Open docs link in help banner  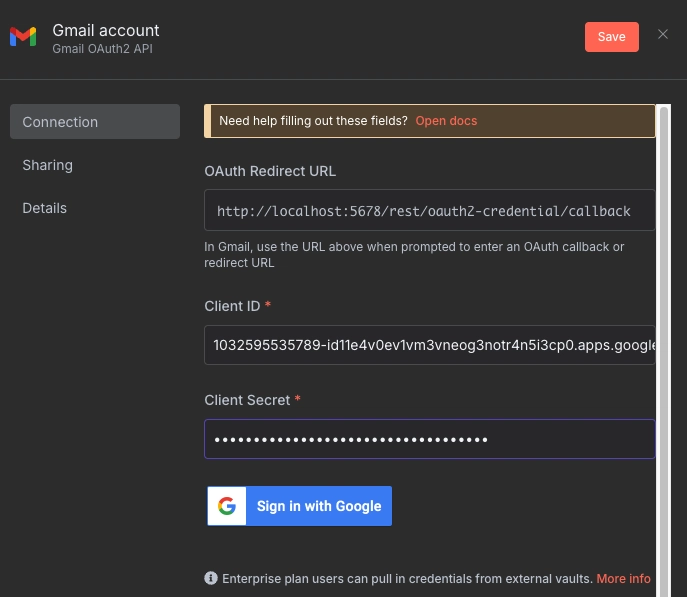pos(446,121)
